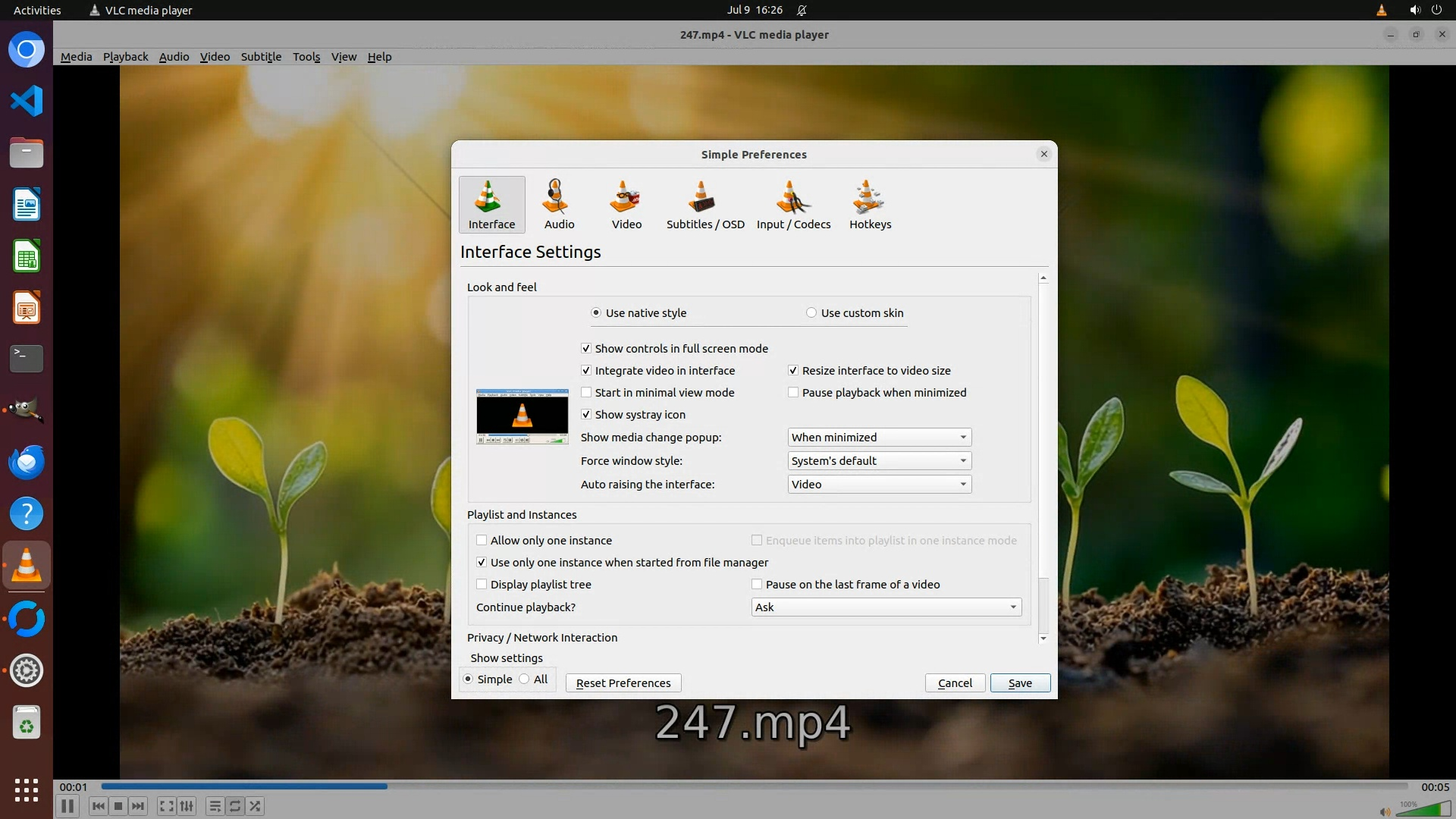Open the Input / Codecs settings
The image size is (1456, 819).
click(x=793, y=204)
